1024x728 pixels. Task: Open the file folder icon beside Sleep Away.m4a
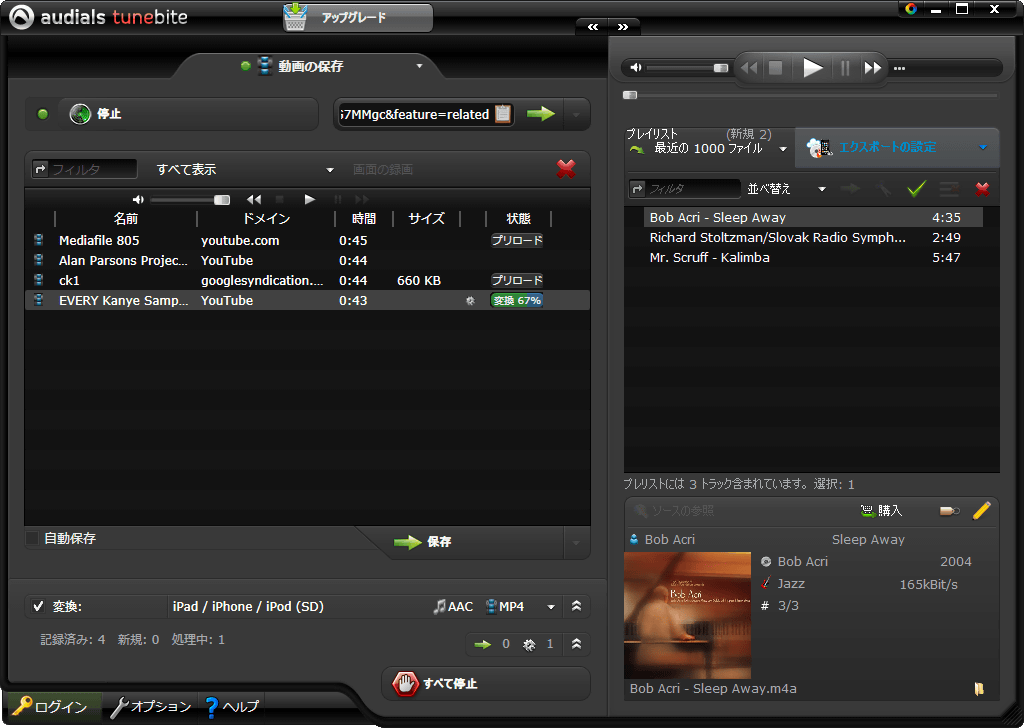979,688
